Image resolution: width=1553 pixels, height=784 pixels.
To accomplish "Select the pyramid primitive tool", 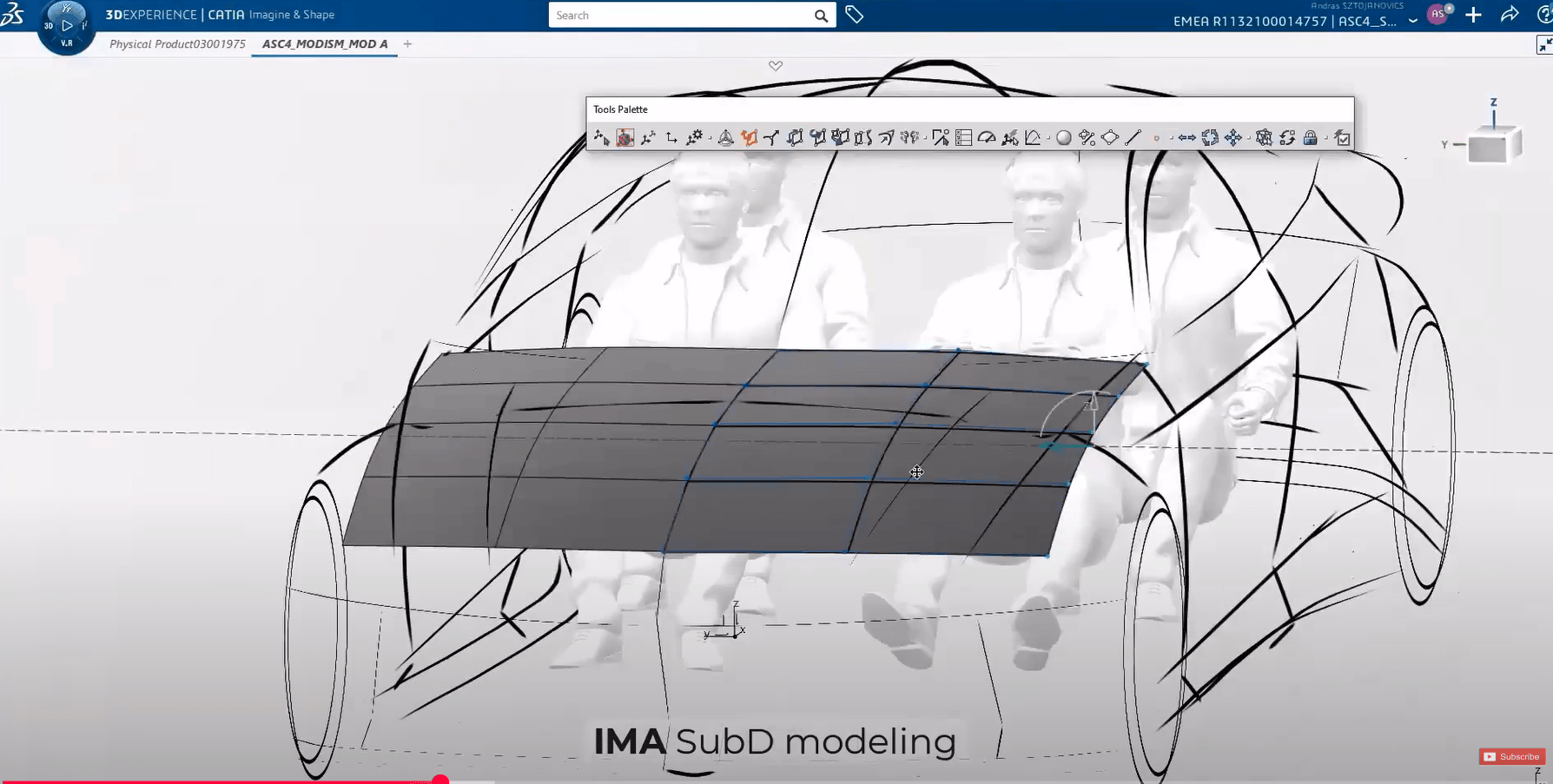I will click(725, 137).
